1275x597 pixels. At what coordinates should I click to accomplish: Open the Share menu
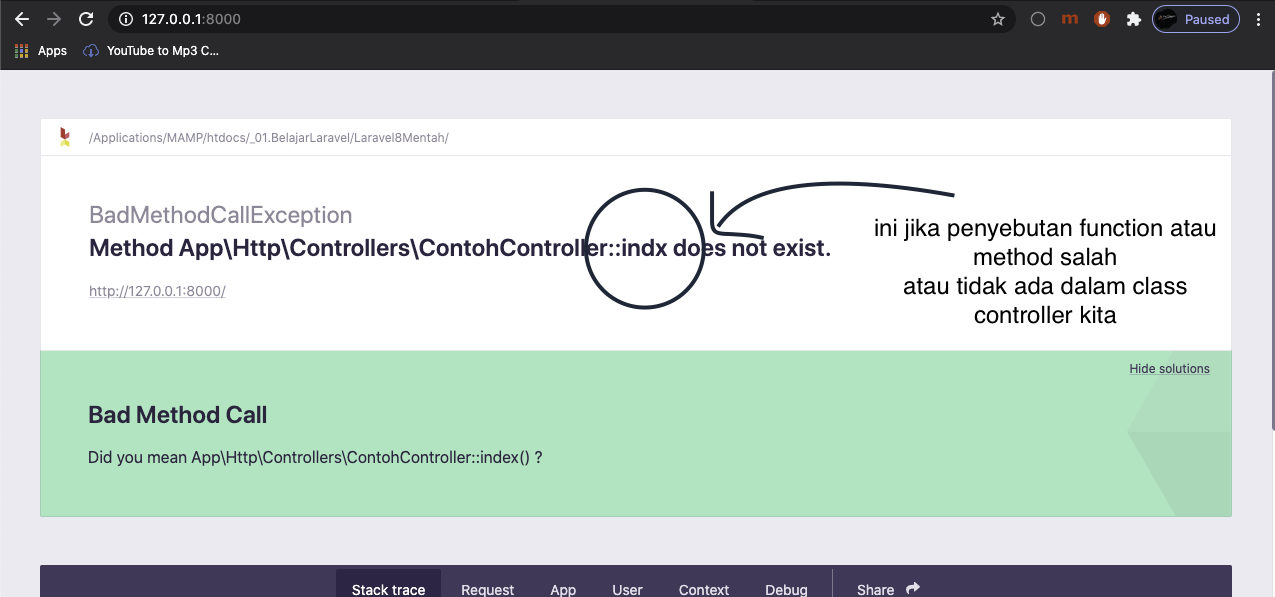pos(888,588)
